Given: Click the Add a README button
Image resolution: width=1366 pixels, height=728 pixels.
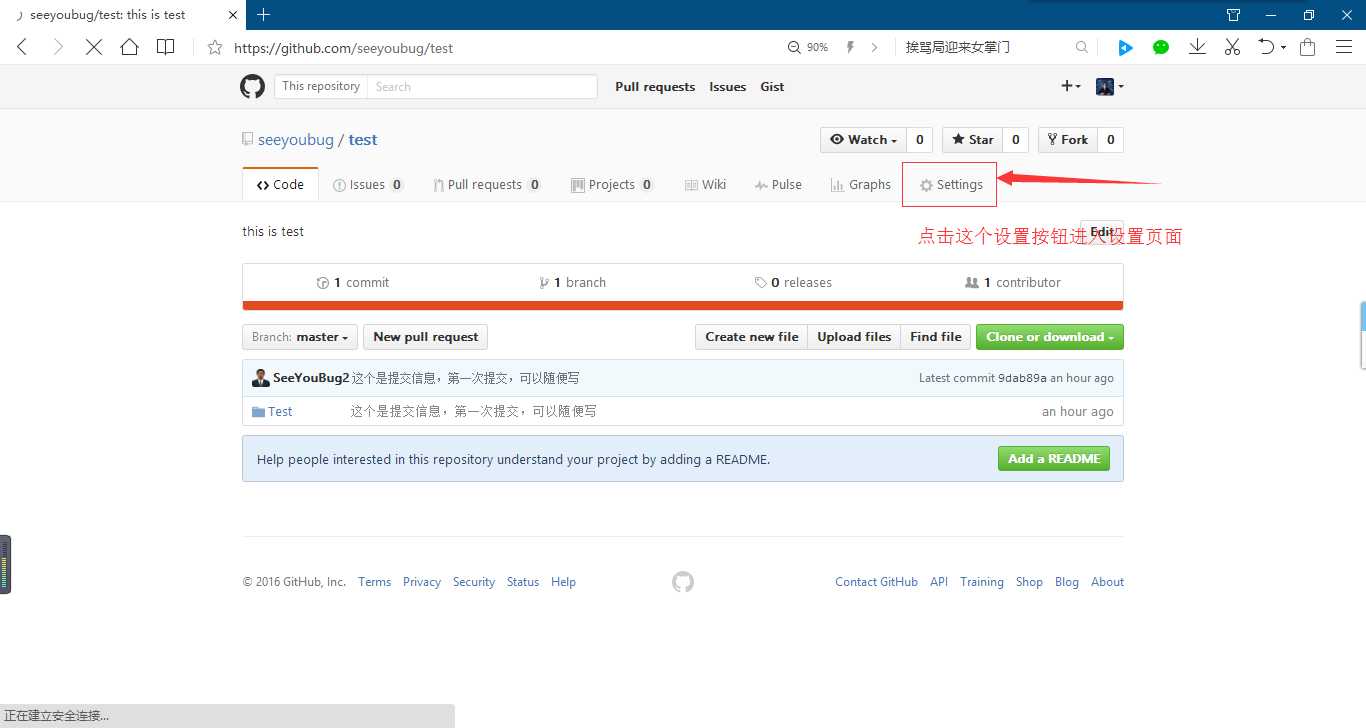Looking at the screenshot, I should pyautogui.click(x=1054, y=459).
